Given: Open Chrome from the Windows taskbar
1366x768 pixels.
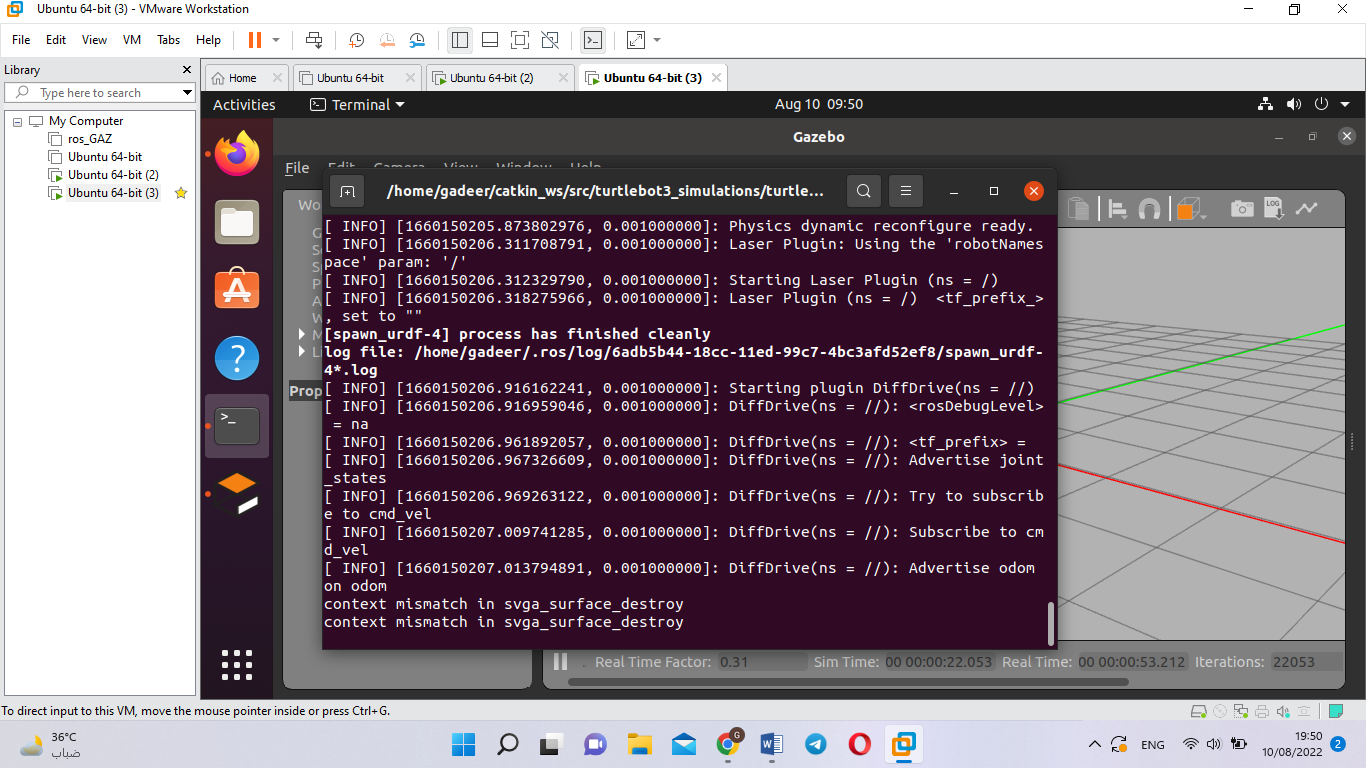Looking at the screenshot, I should pos(728,744).
